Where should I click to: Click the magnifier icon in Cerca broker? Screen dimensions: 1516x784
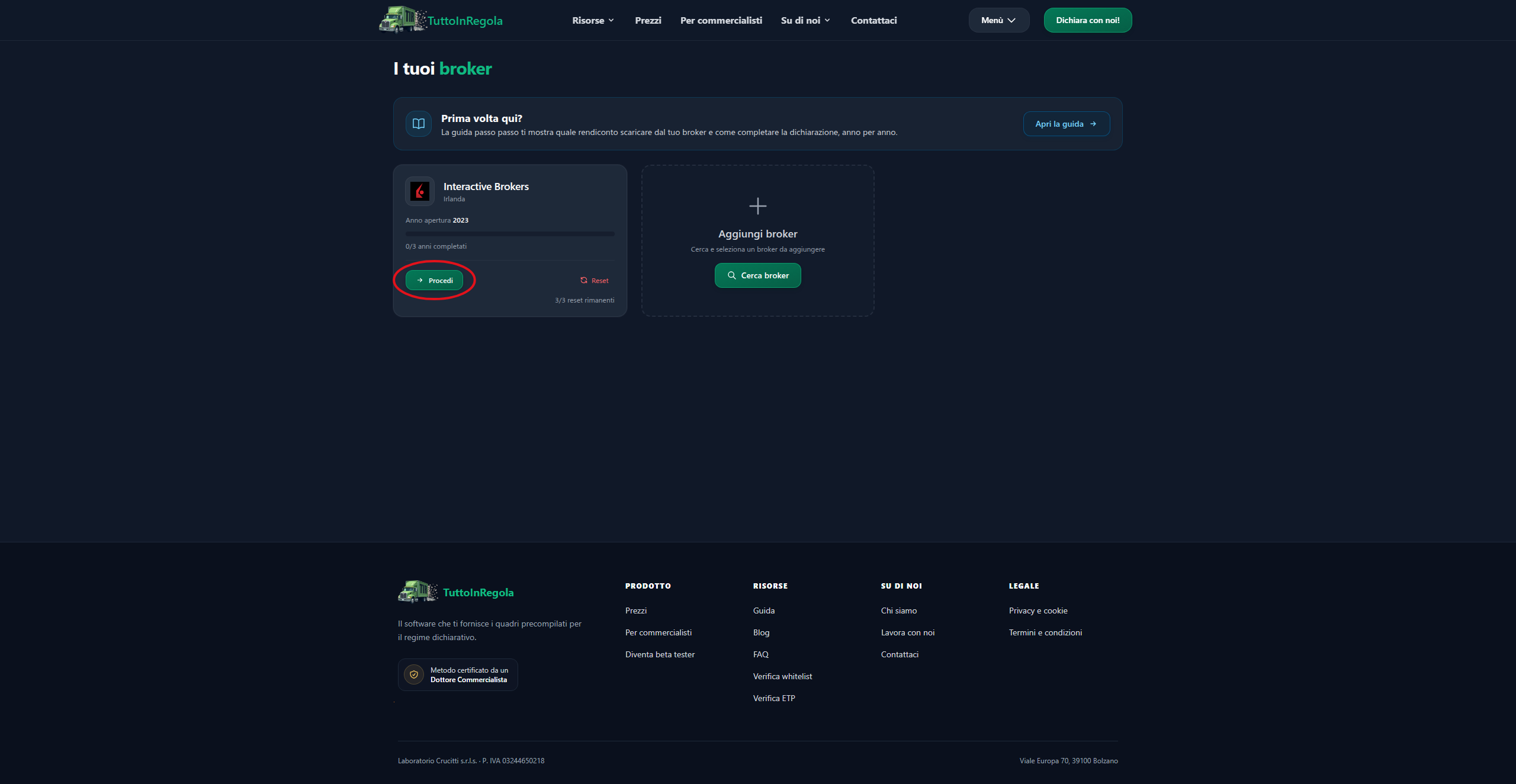tap(732, 275)
